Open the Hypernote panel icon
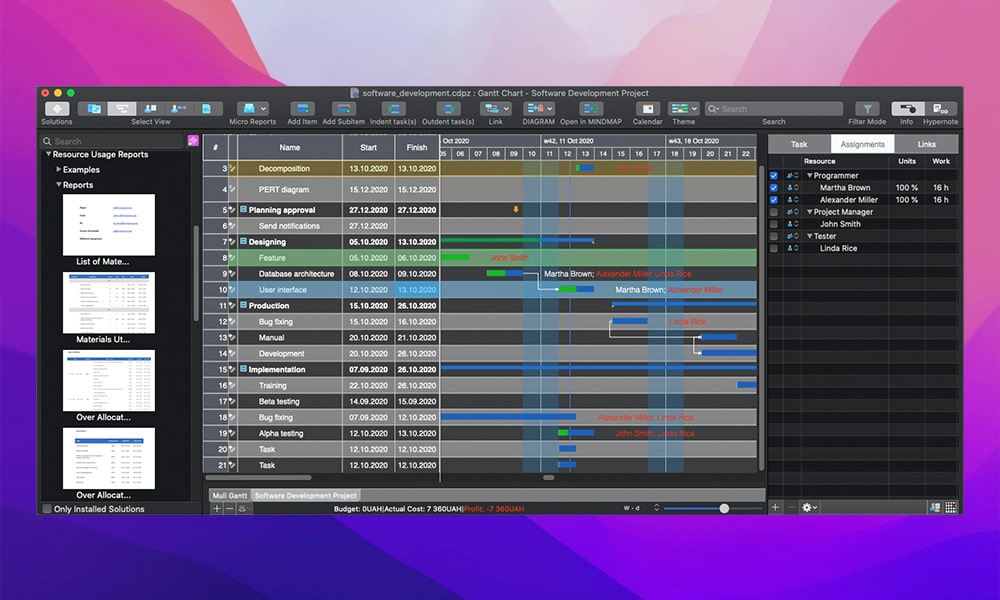This screenshot has height=600, width=1000. coord(939,109)
